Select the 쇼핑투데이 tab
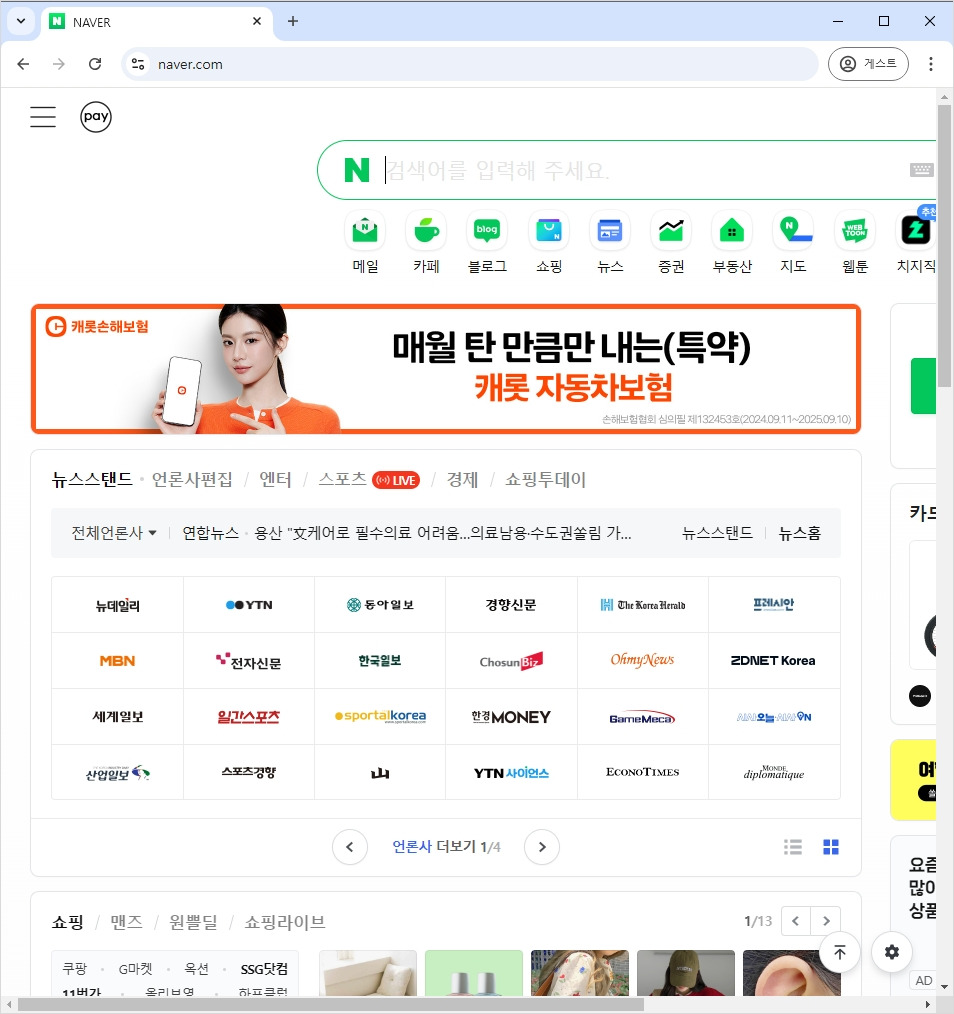This screenshot has width=954, height=1014. pos(545,479)
